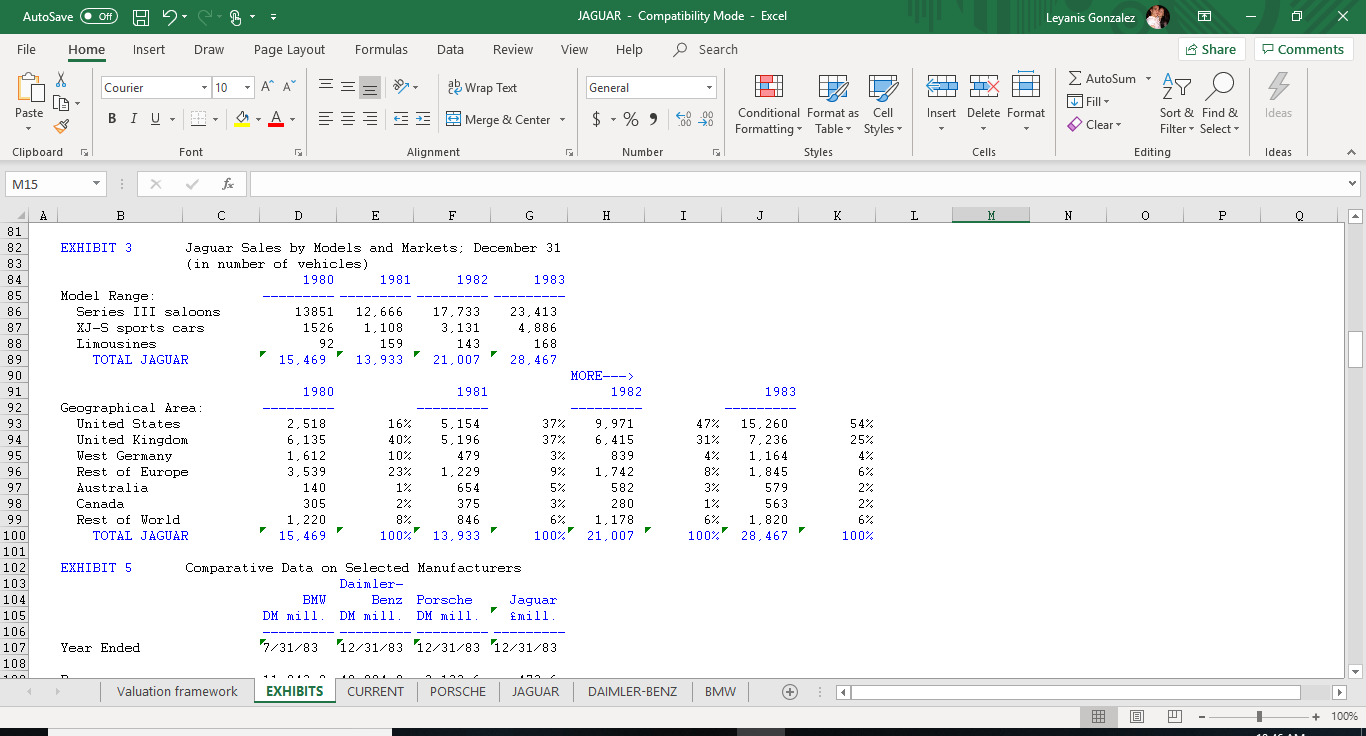
Task: Click the Share button
Action: pyautogui.click(x=1211, y=48)
